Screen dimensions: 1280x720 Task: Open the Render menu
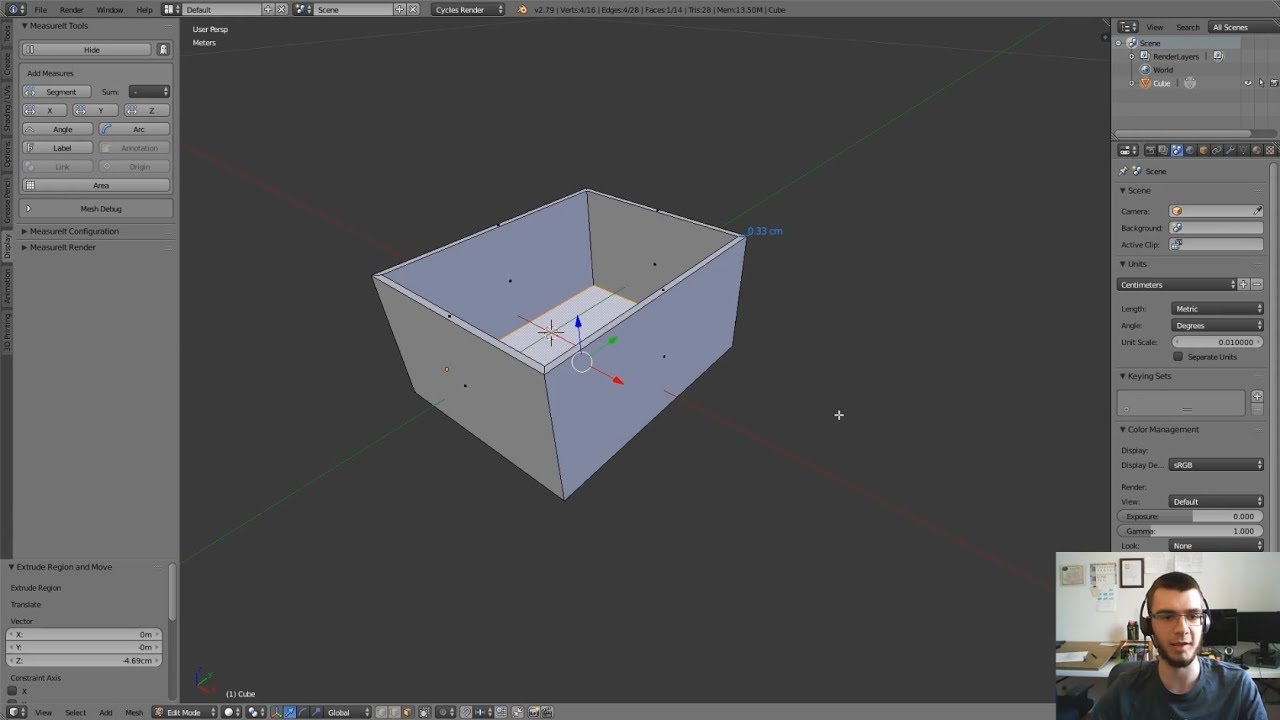[72, 10]
